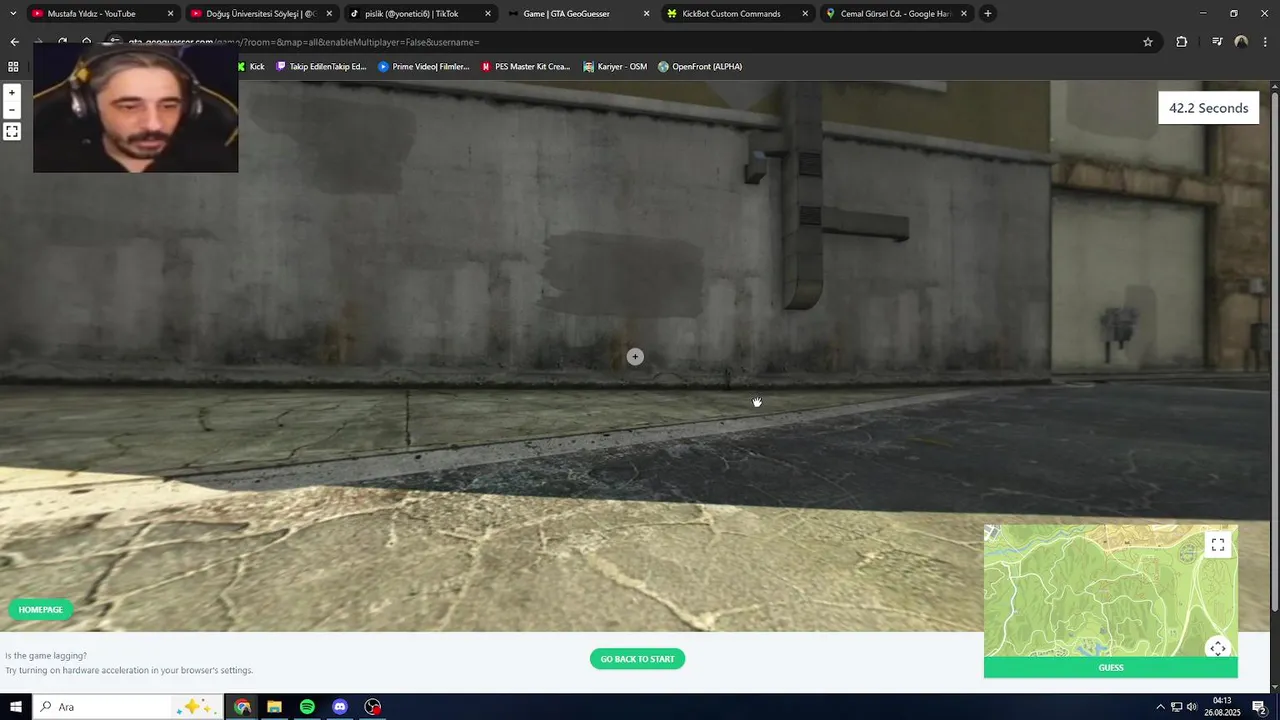Open Chrome from the taskbar
Screen dimensions: 1280x720
point(242,707)
